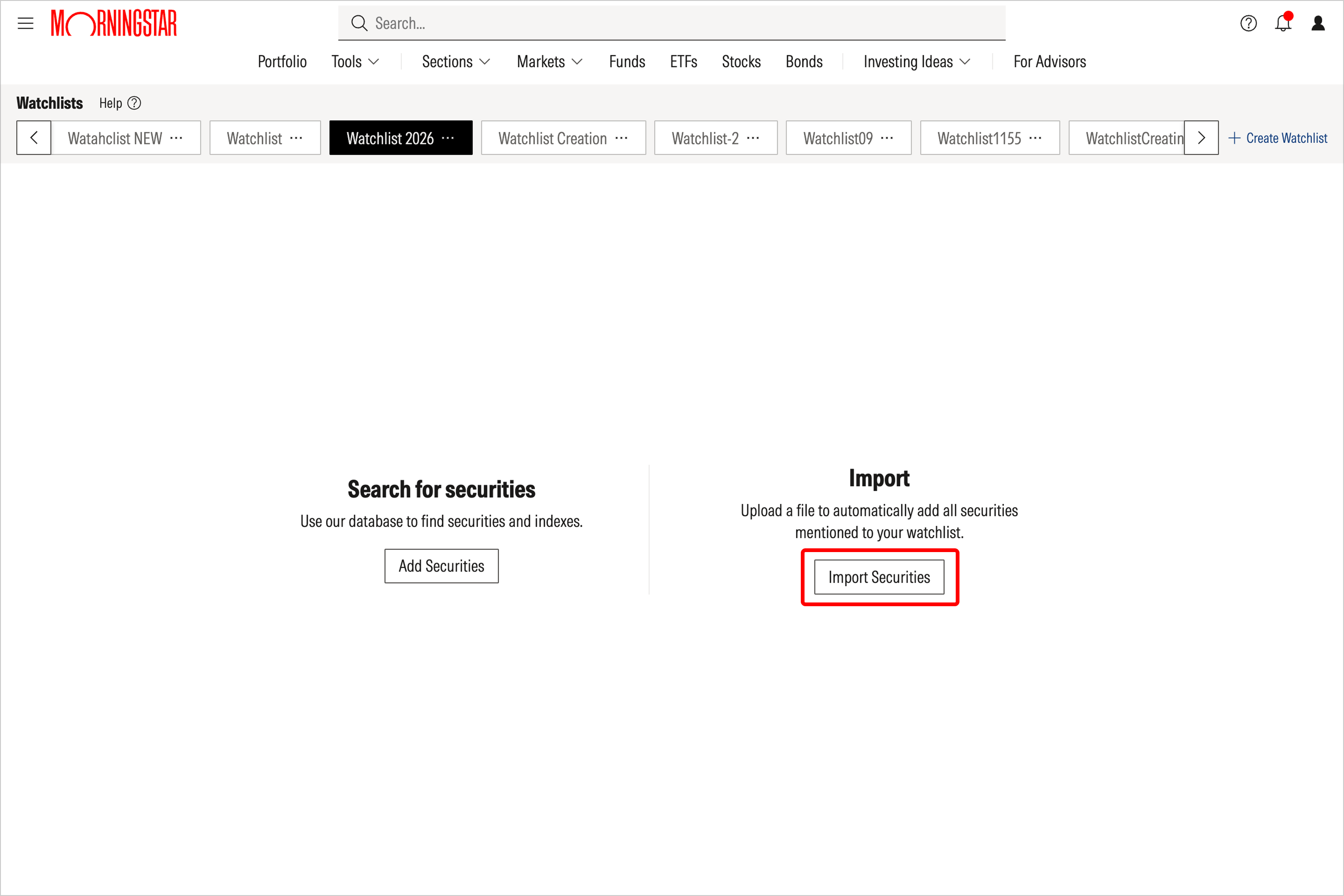
Task: Open options dots for Watchlist Creation
Action: (x=621, y=138)
